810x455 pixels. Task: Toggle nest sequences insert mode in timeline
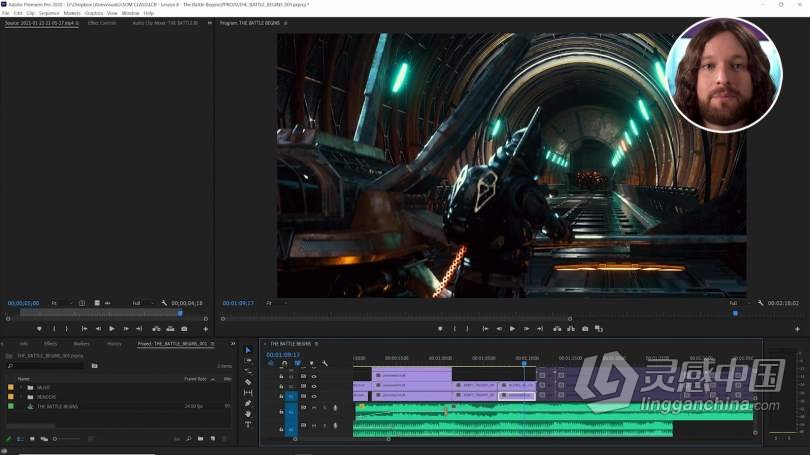271,364
